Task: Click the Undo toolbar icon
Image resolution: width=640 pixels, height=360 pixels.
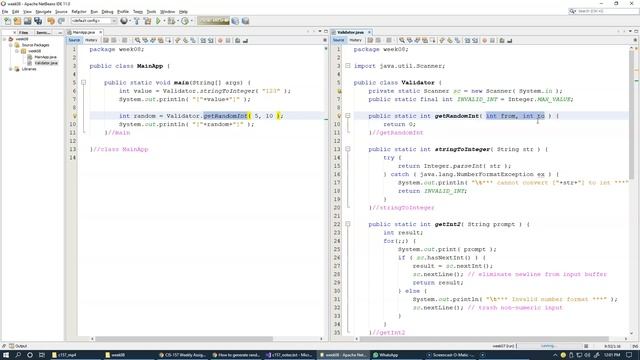Action: pos(51,21)
